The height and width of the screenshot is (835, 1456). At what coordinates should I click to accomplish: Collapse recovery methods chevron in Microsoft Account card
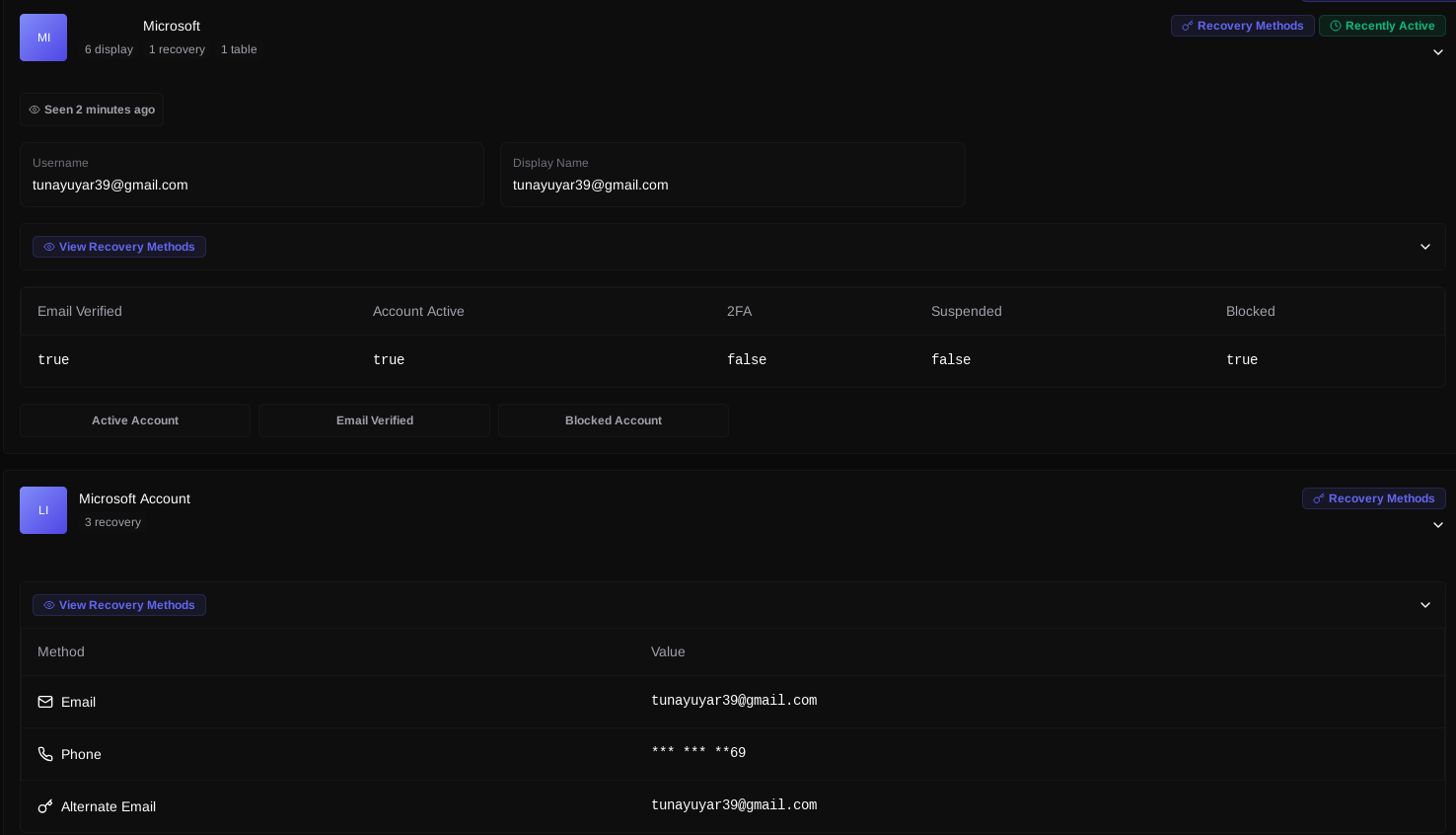coord(1425,605)
